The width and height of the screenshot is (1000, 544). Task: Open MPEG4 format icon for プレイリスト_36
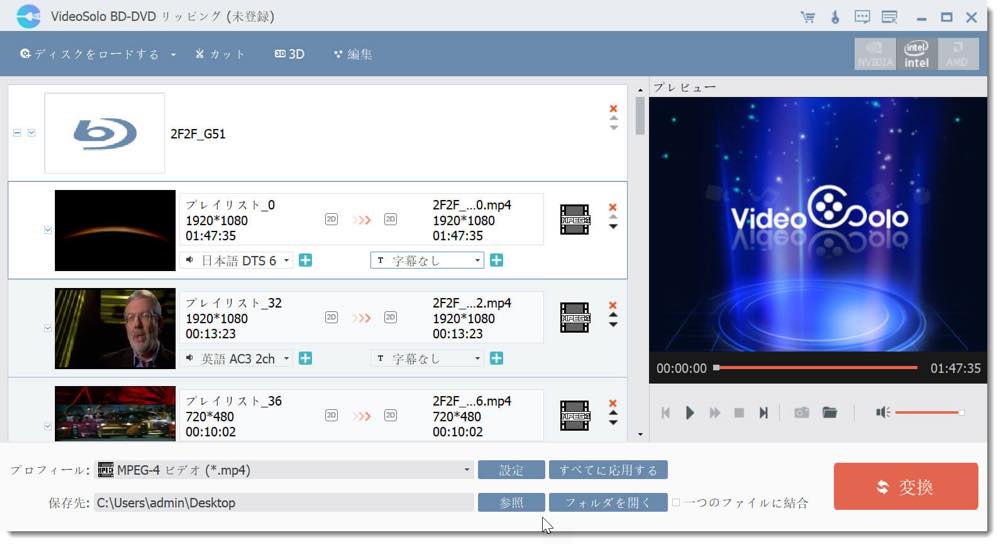coord(575,416)
